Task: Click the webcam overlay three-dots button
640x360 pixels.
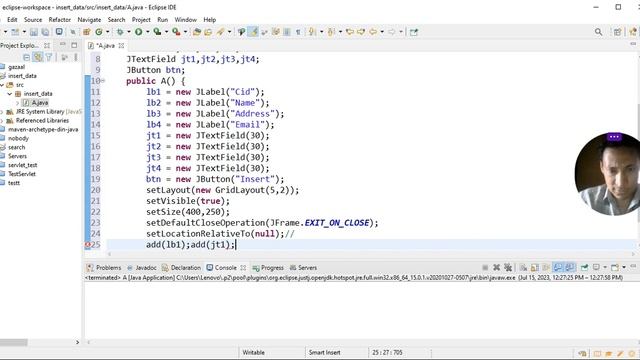Action: click(x=614, y=137)
